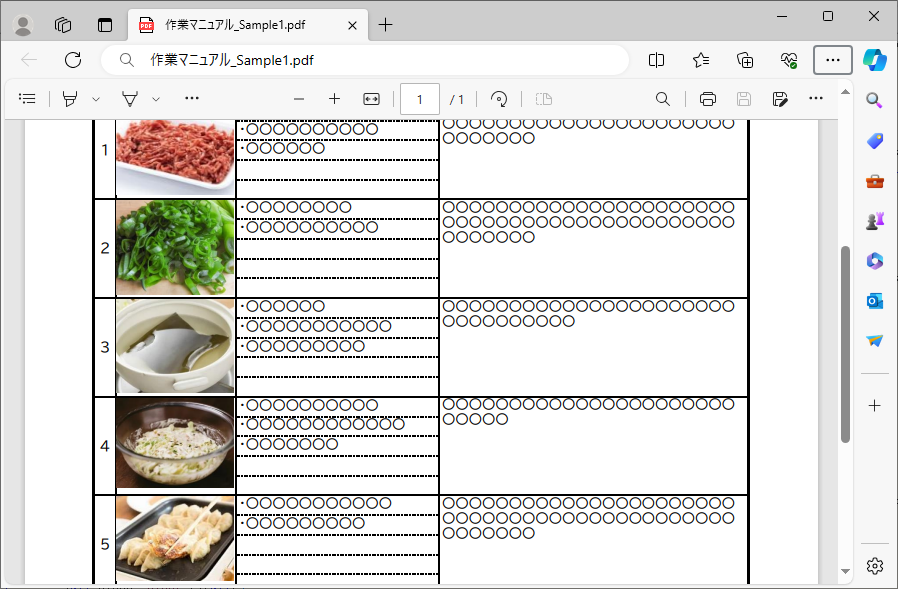898x589 pixels.
Task: Select the Draw pen tool
Action: [x=129, y=99]
